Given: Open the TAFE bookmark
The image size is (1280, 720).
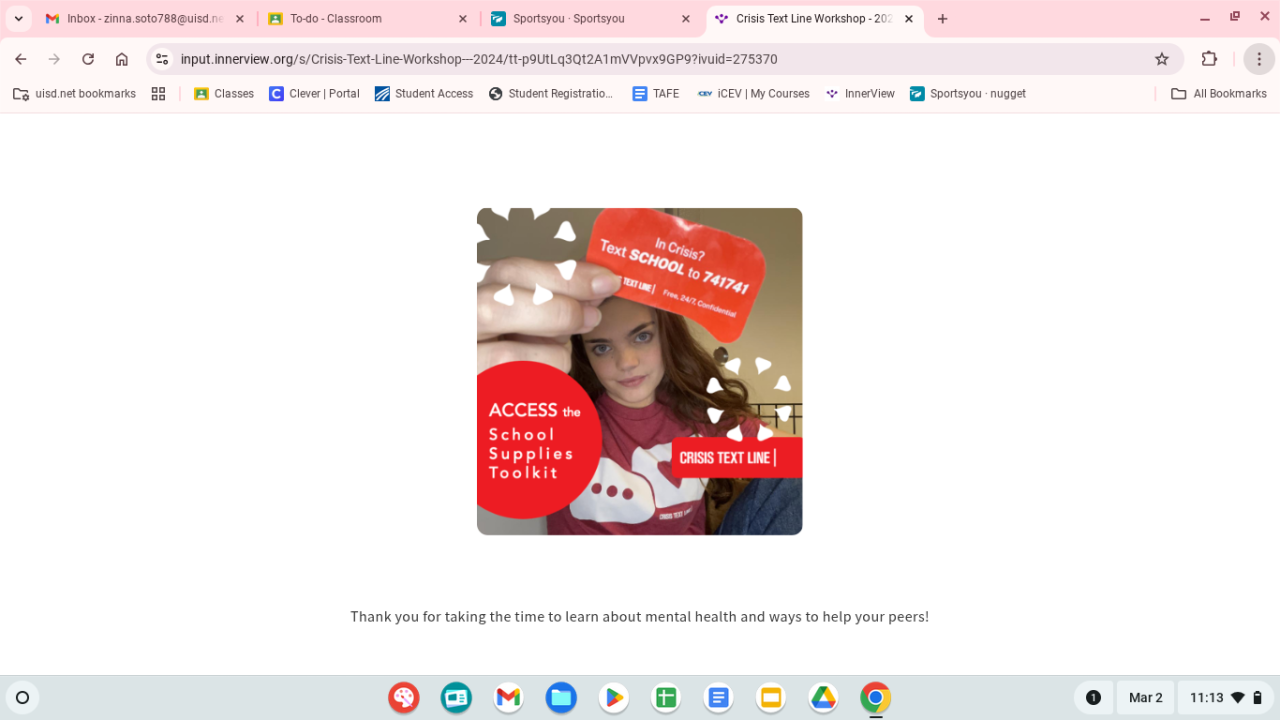Looking at the screenshot, I should (656, 94).
